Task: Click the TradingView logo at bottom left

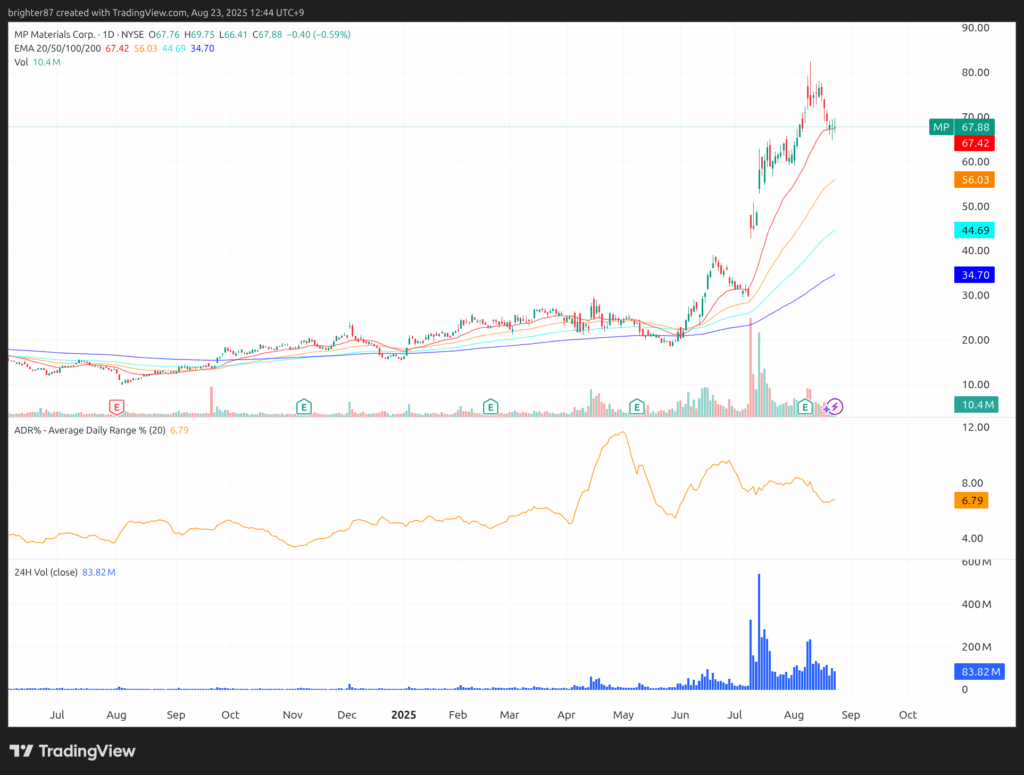Action: pyautogui.click(x=72, y=751)
